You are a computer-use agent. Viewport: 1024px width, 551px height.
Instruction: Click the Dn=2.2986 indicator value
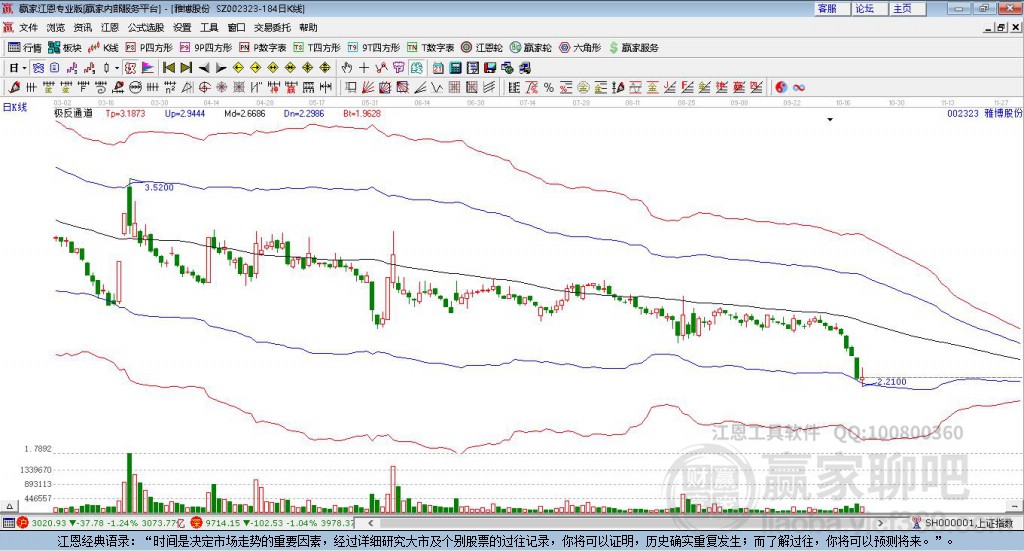coord(304,114)
